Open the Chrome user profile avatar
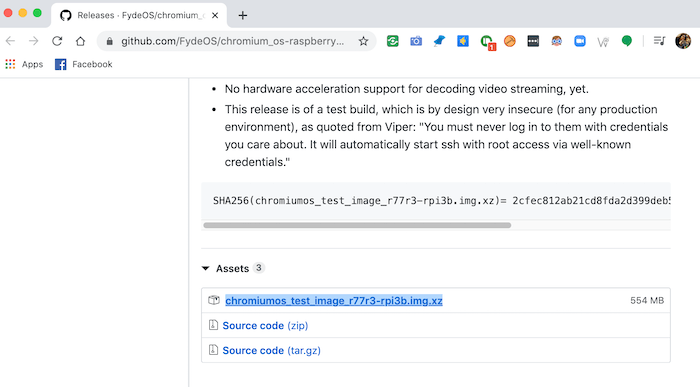Image resolution: width=700 pixels, height=387 pixels. pos(683,41)
